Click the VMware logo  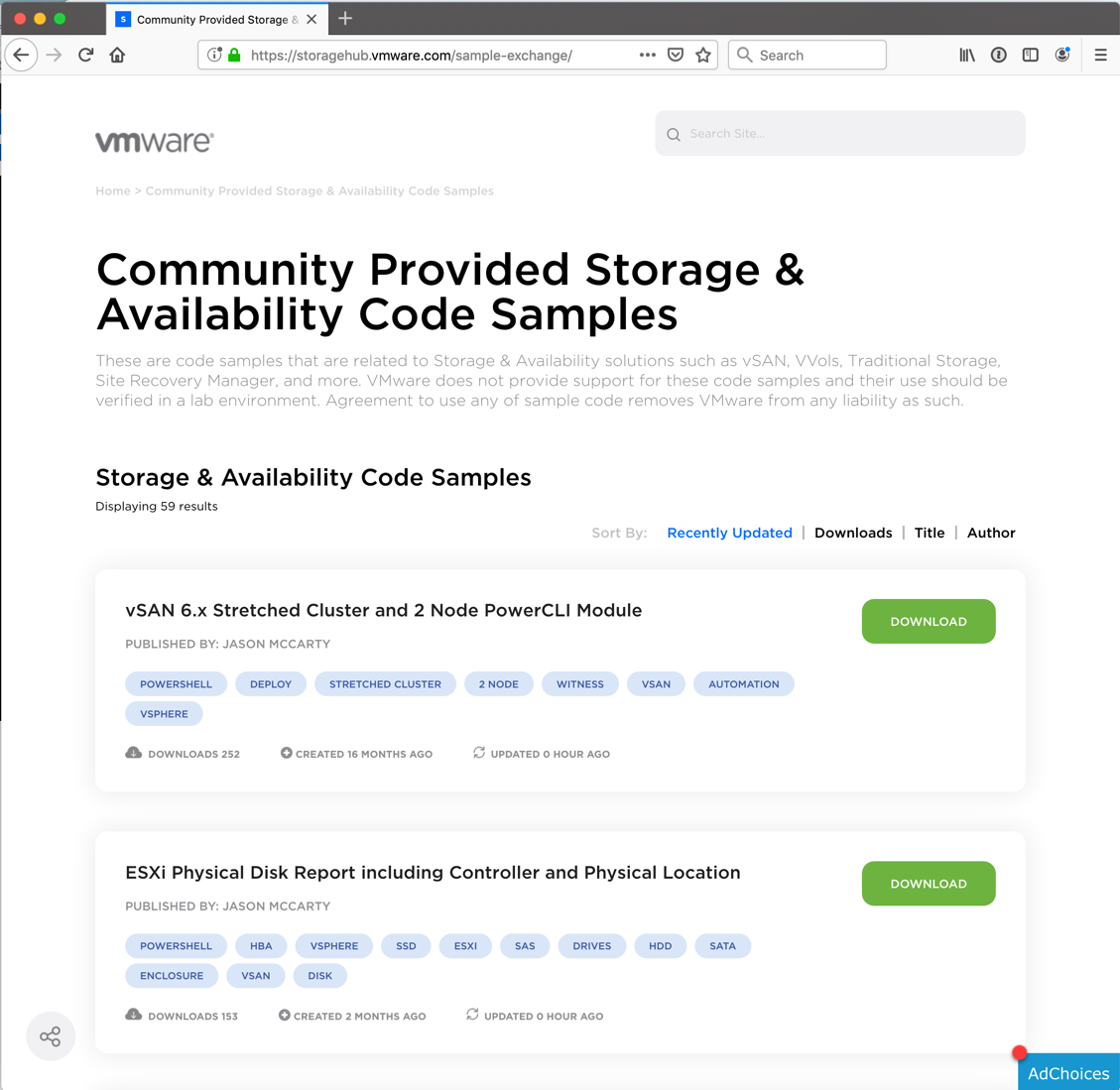155,142
